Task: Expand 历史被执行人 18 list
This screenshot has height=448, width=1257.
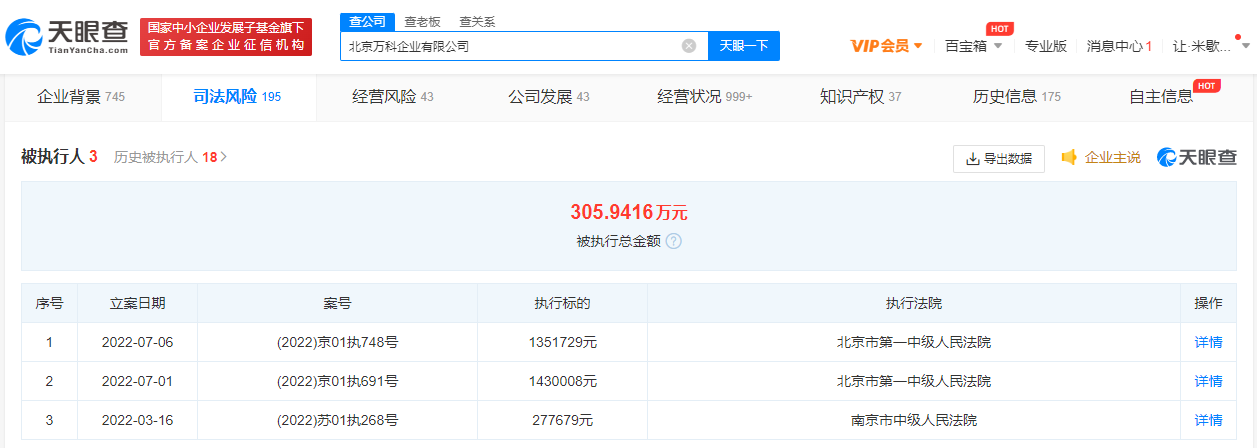Action: click(171, 157)
